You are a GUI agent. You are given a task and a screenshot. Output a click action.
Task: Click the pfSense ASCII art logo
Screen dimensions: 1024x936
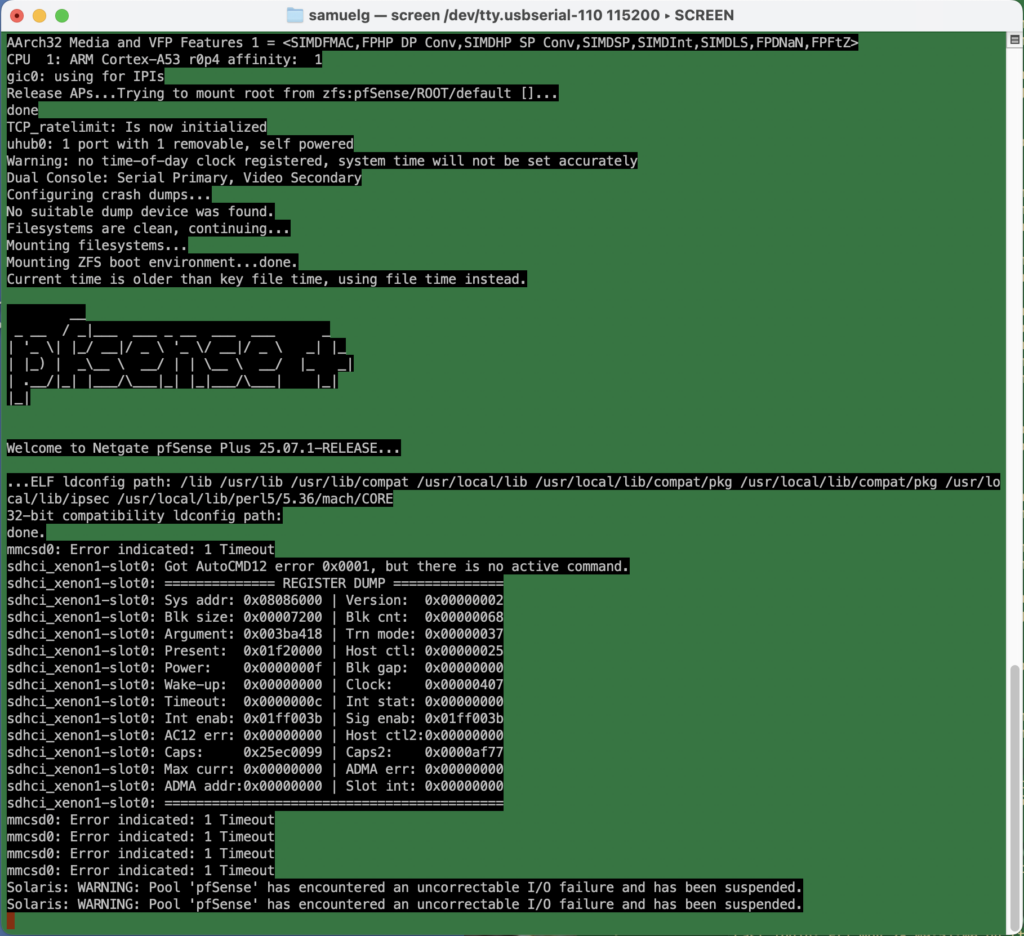180,355
